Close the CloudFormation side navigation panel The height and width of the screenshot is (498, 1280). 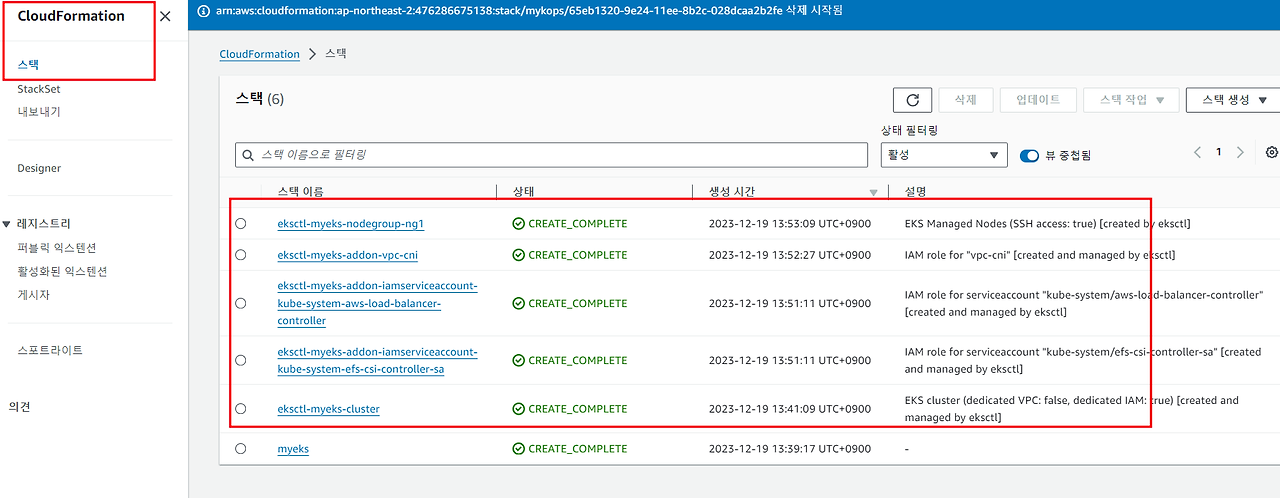click(165, 16)
